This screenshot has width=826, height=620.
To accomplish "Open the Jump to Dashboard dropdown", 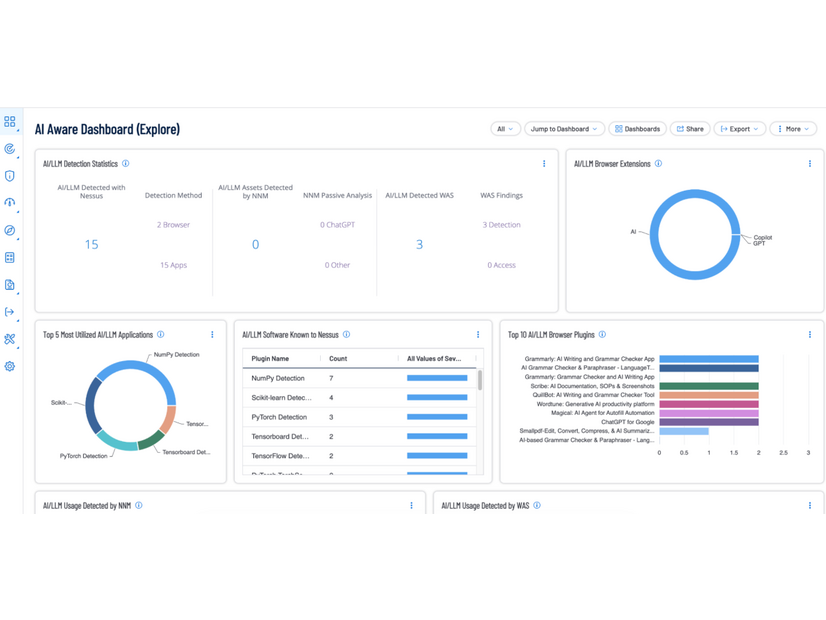I will click(x=564, y=129).
